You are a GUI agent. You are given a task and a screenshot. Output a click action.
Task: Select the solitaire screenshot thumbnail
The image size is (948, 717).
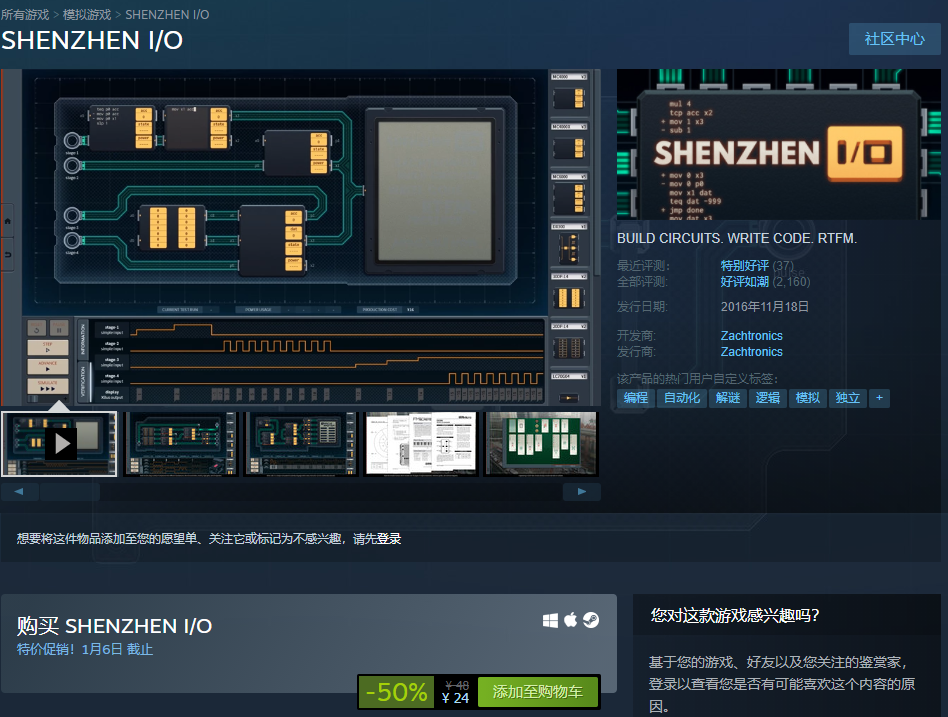pyautogui.click(x=541, y=444)
